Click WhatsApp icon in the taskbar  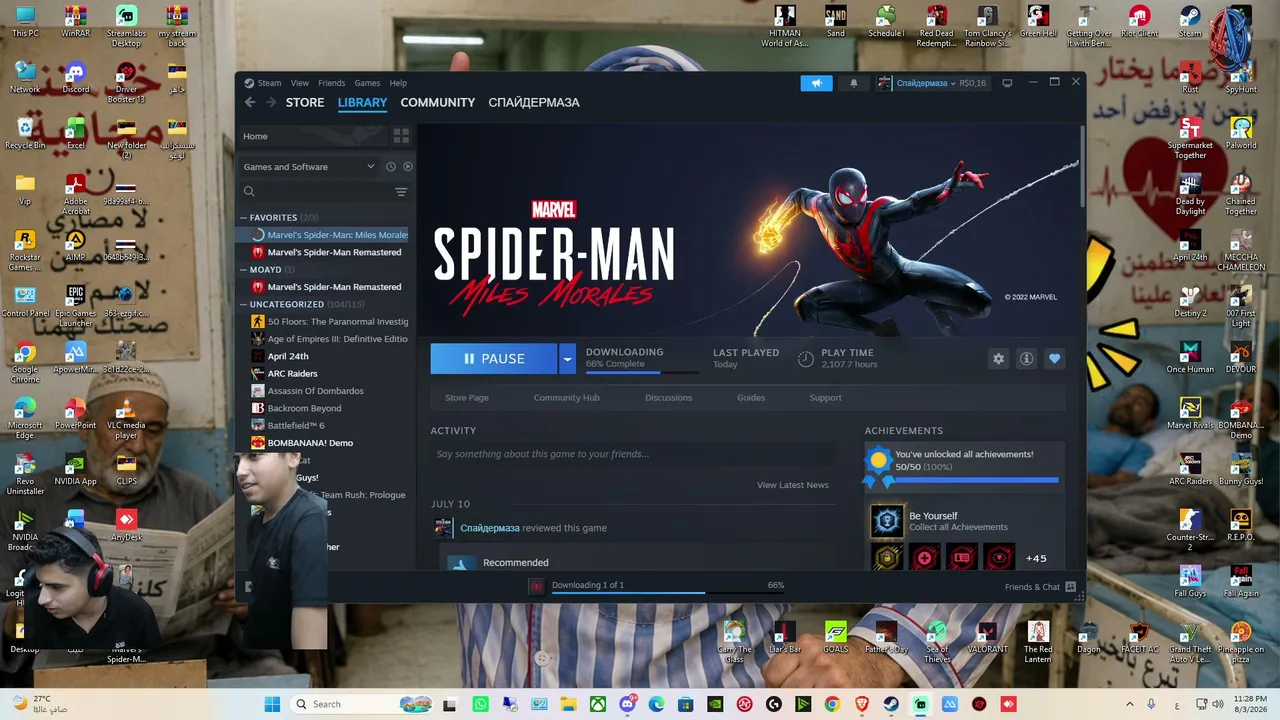pyautogui.click(x=481, y=704)
